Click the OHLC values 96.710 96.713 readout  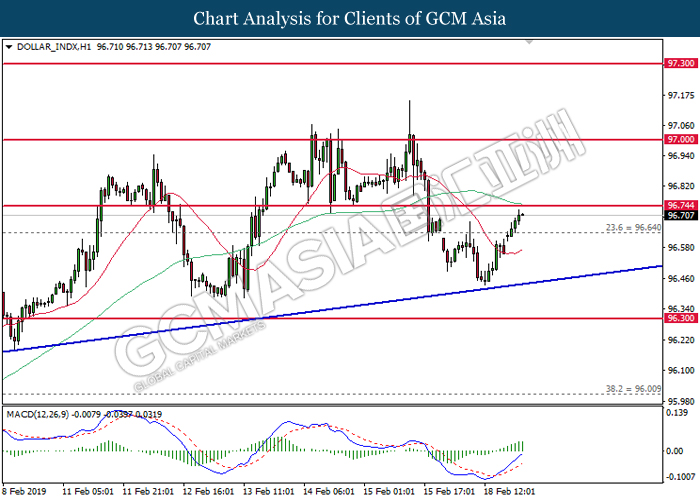154,47
